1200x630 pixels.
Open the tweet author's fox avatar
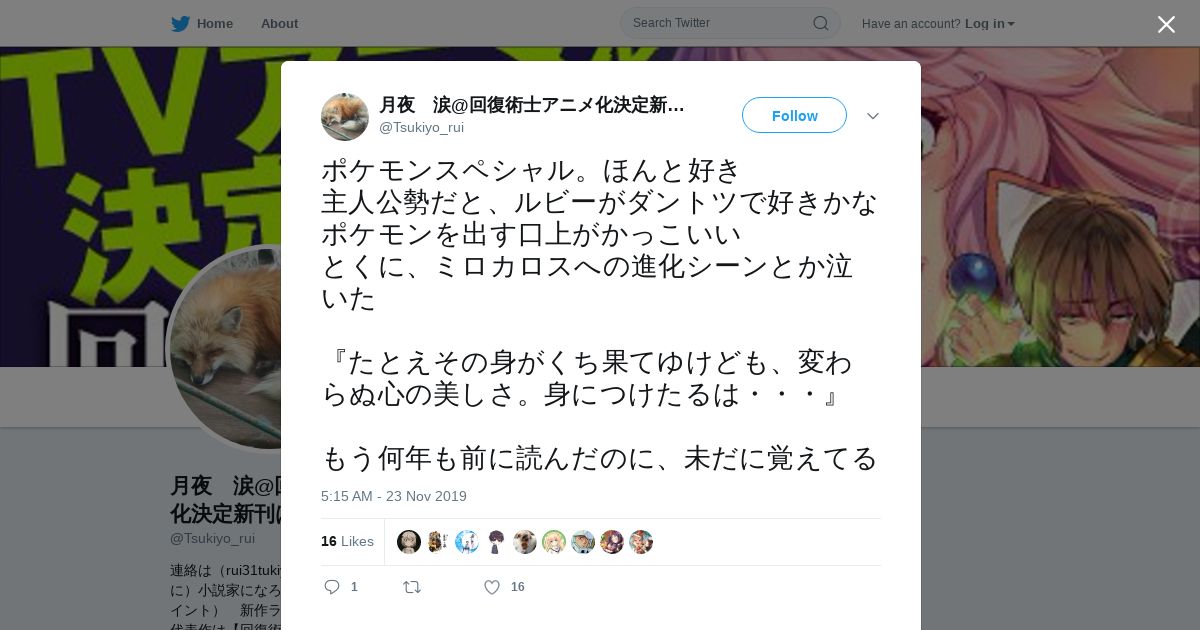(345, 117)
